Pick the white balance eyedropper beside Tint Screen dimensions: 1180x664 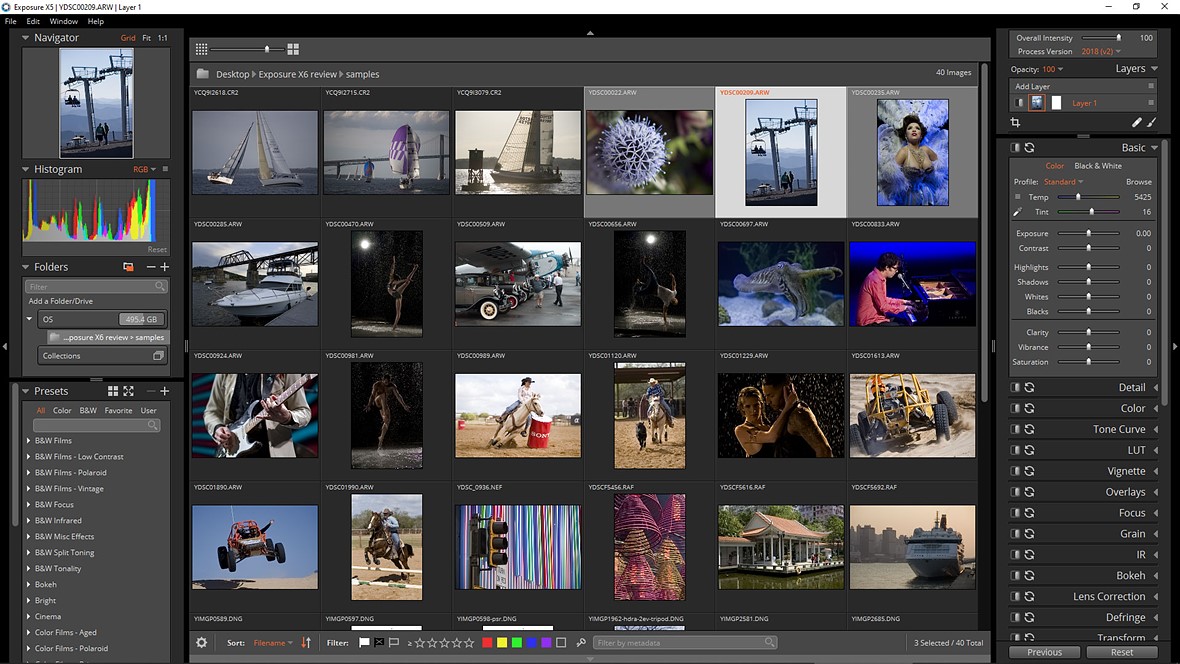point(1017,212)
